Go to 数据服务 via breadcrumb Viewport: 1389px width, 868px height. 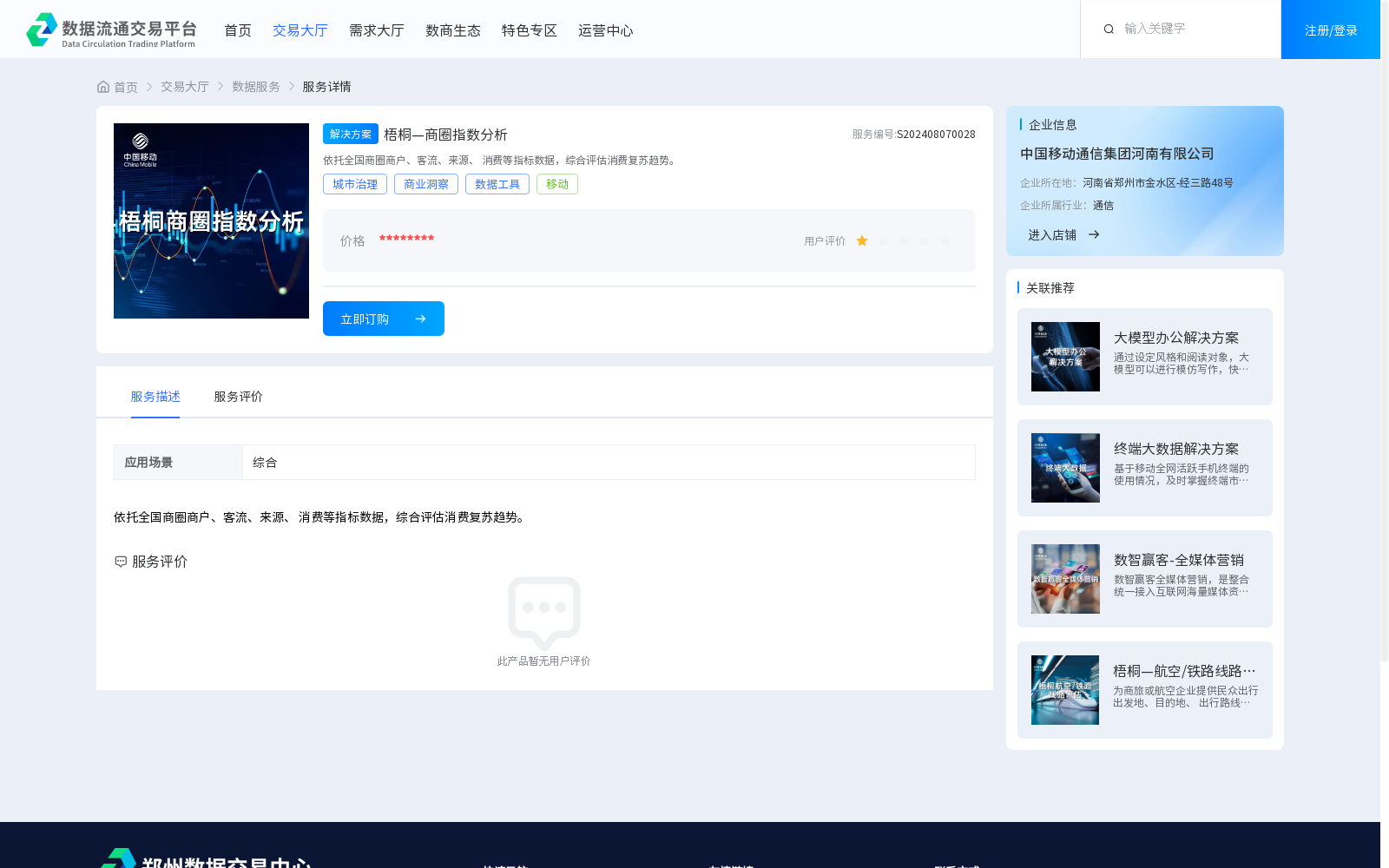click(x=256, y=87)
